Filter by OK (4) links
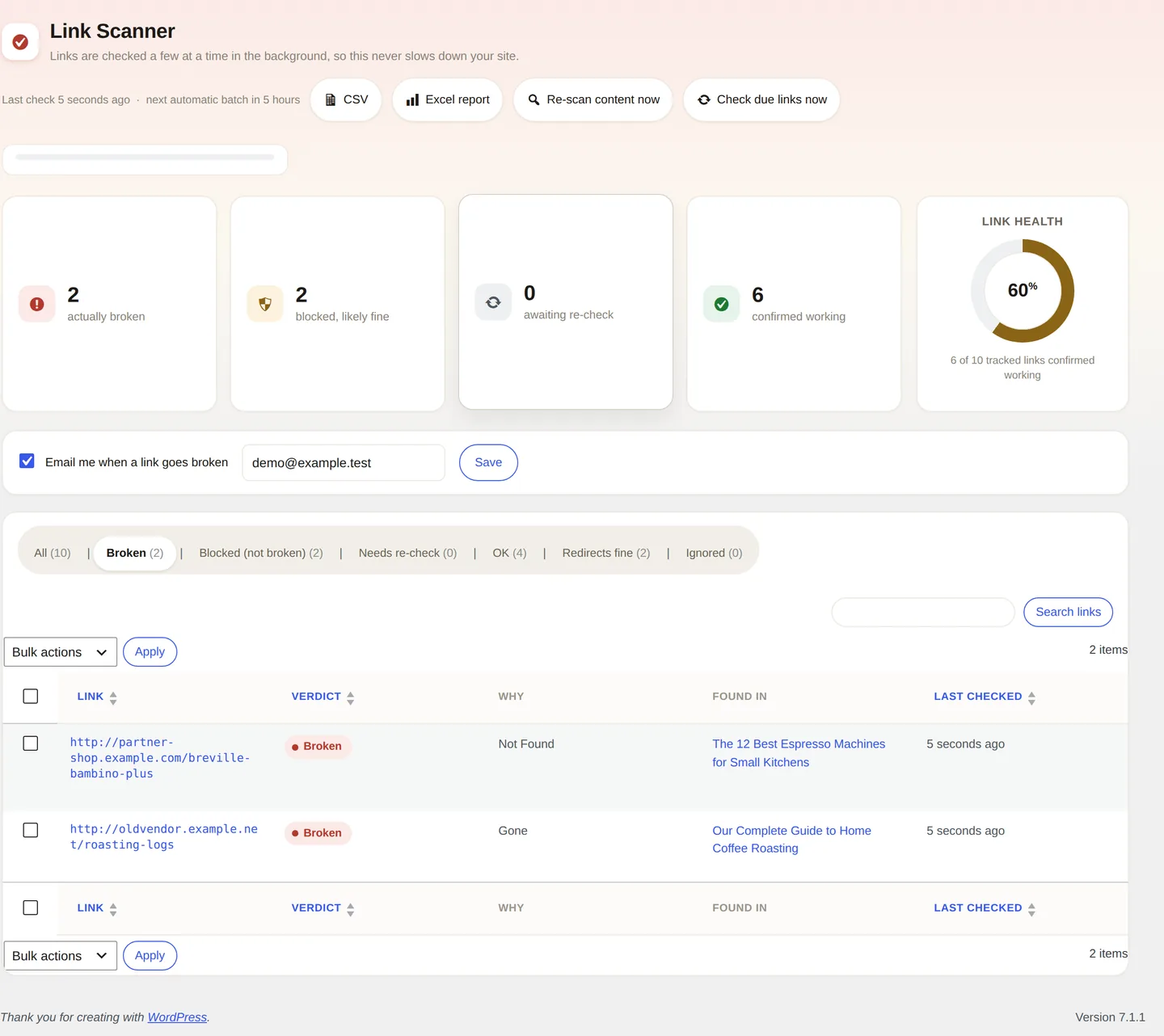This screenshot has width=1164, height=1036. point(509,553)
